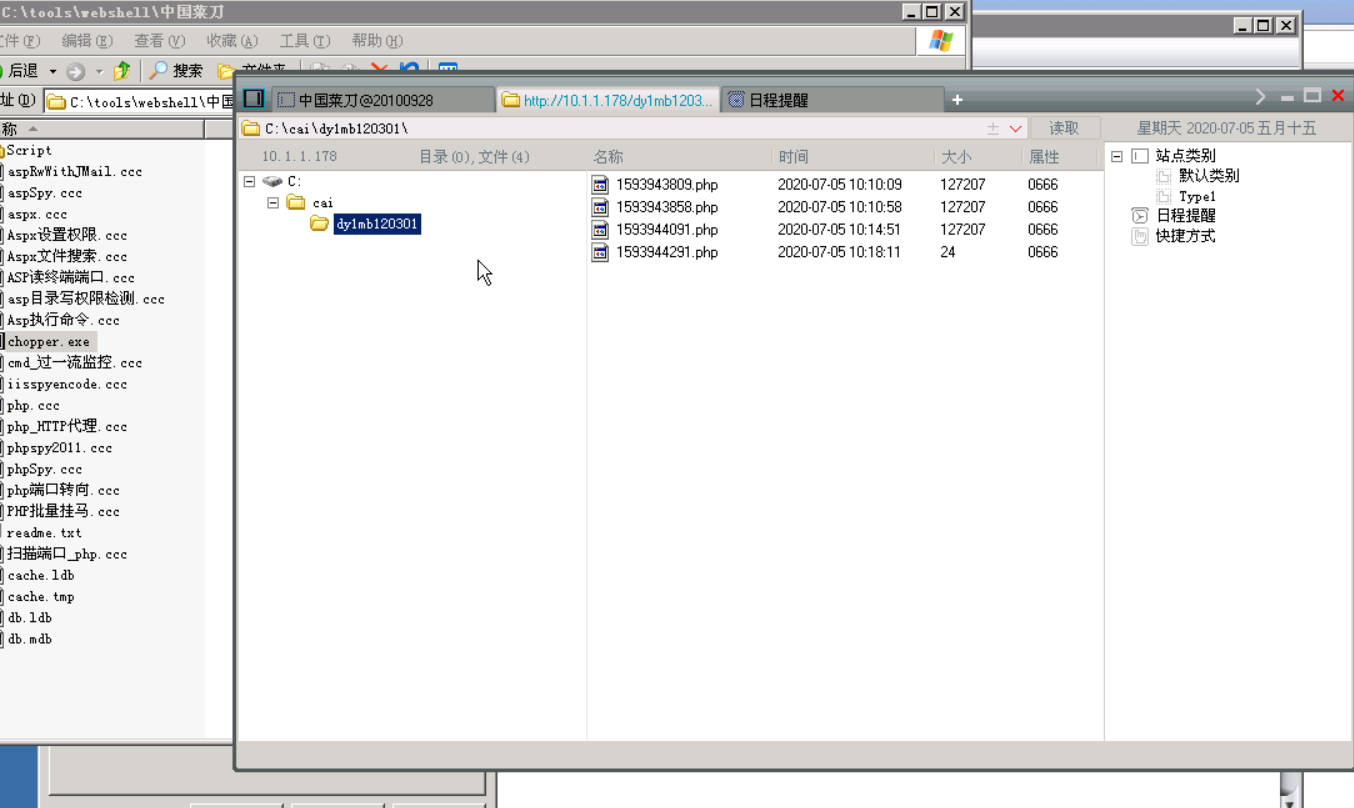Click the Windows flag logo in Explorer
Screen dimensions: 1354x808
pos(941,40)
